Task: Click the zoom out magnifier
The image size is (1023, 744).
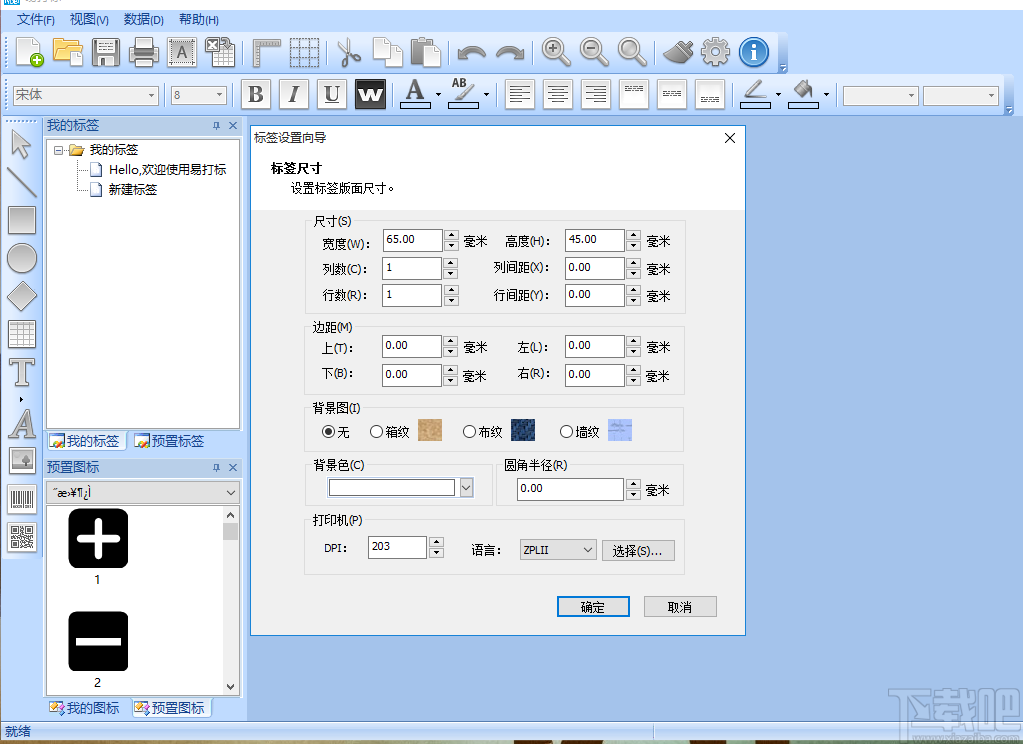Action: [x=594, y=52]
